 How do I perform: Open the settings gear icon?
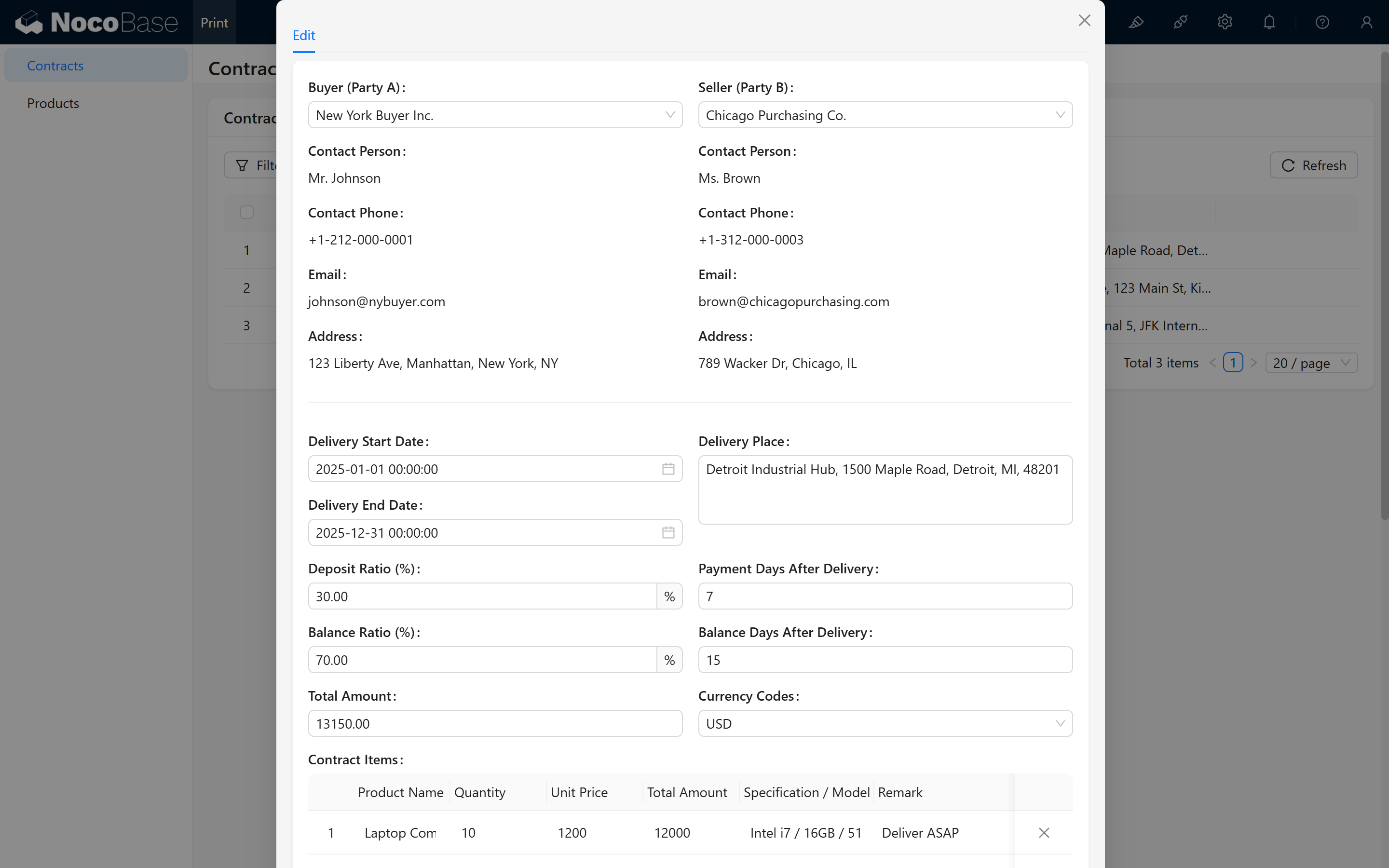click(1224, 22)
